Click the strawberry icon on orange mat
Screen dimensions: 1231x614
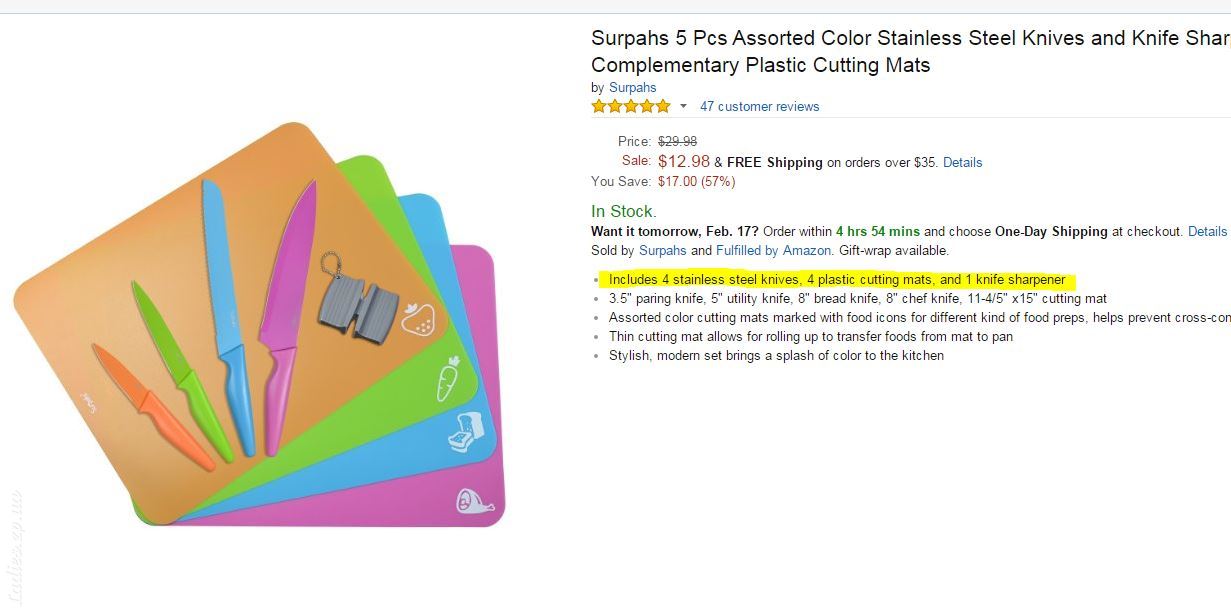point(418,319)
